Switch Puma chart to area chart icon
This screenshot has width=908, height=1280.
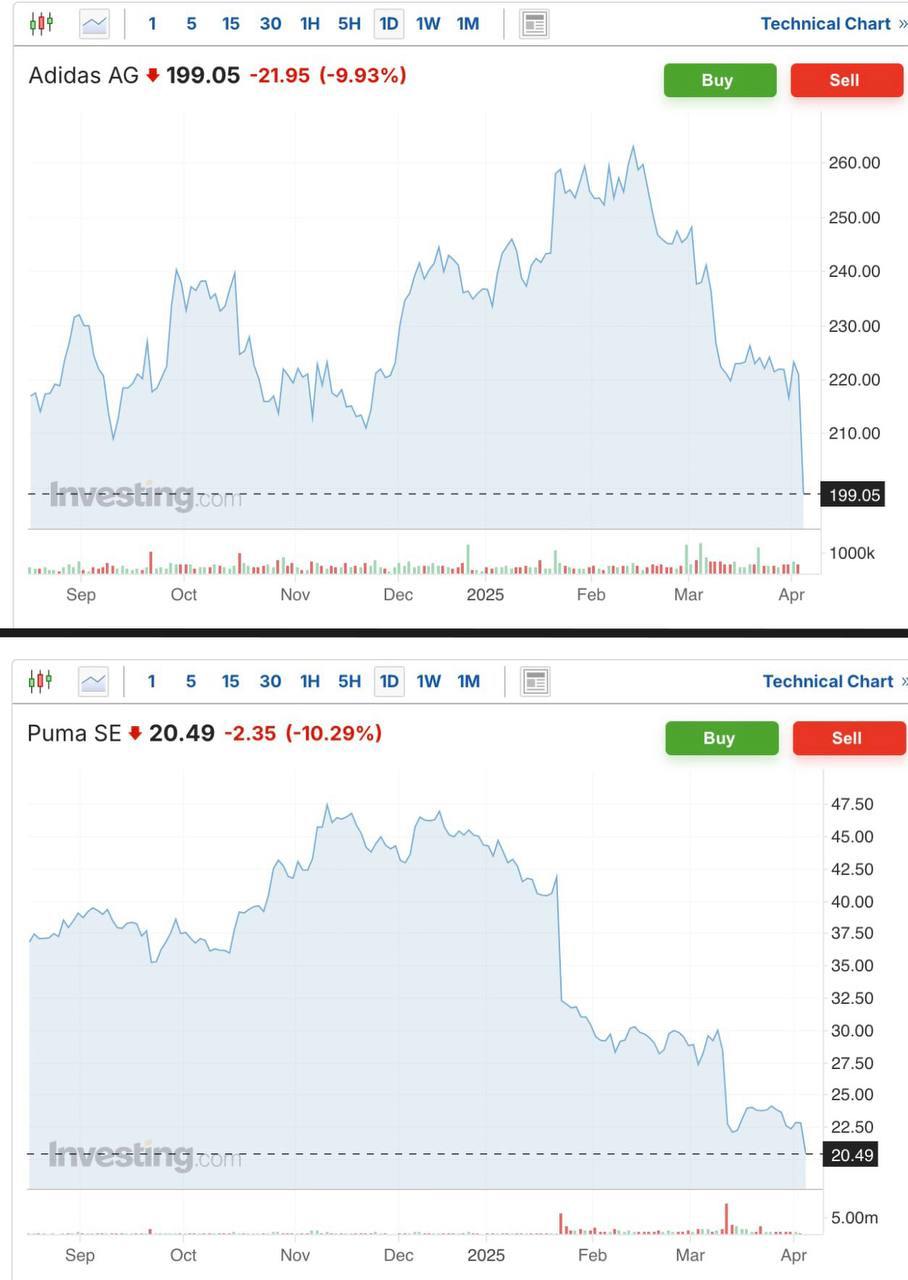pyautogui.click(x=94, y=681)
